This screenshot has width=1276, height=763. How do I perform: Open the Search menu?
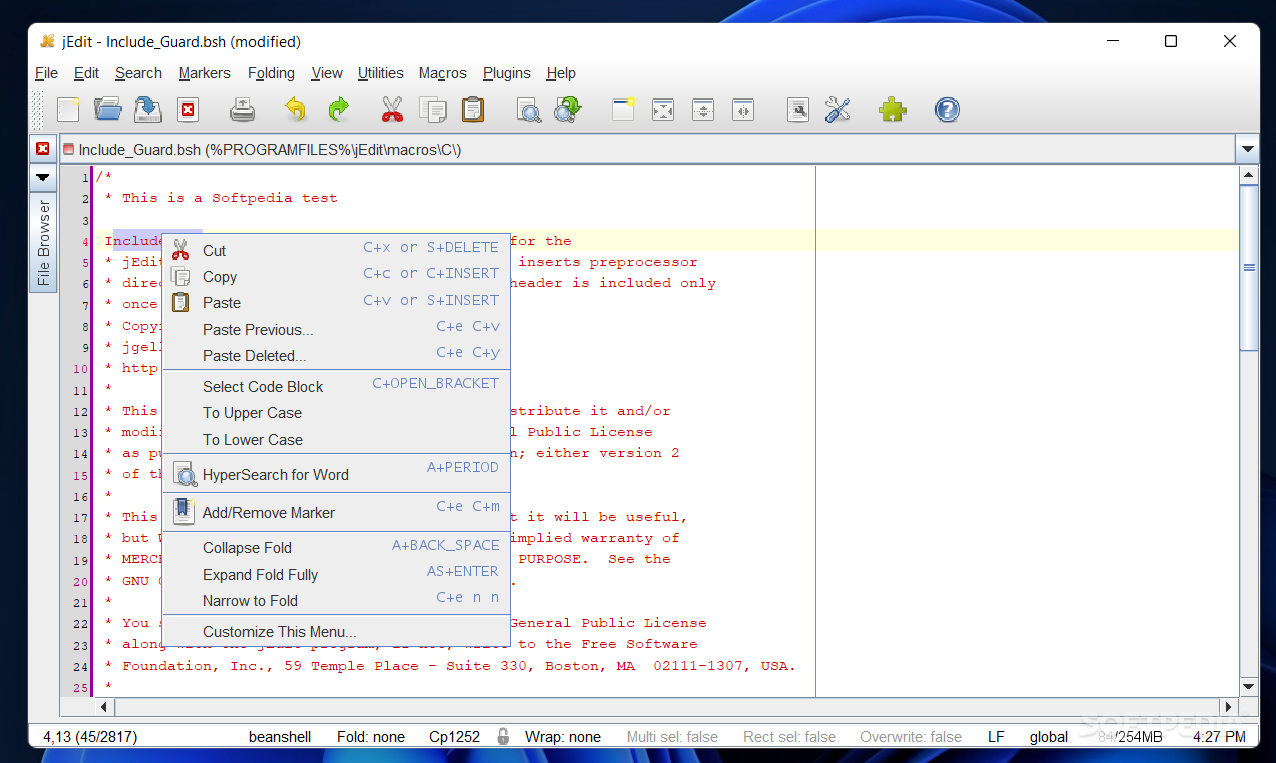[138, 73]
